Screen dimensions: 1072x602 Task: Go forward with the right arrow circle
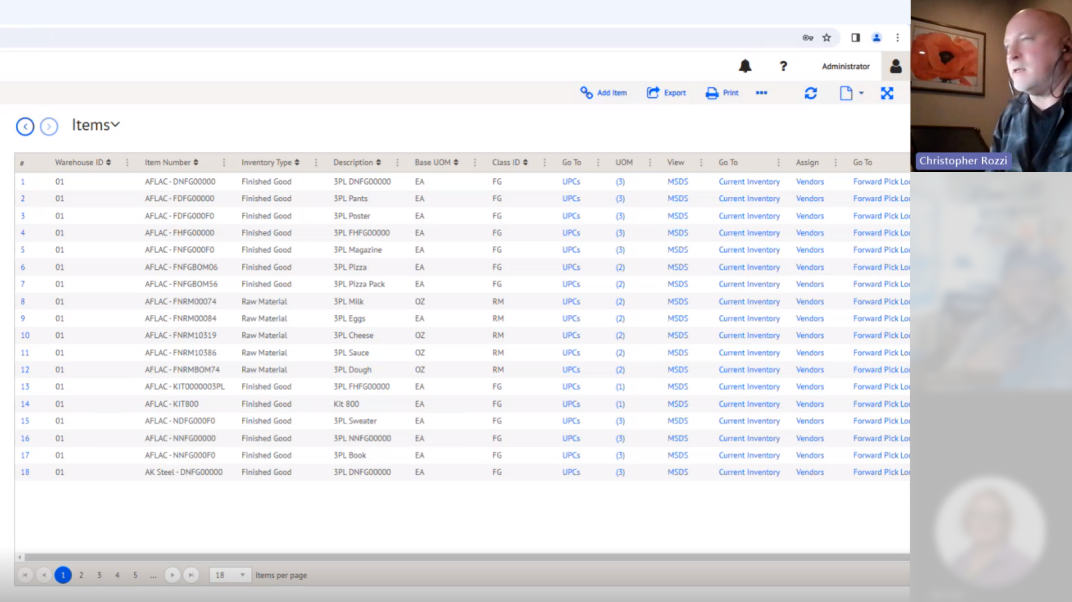pyautogui.click(x=49, y=126)
